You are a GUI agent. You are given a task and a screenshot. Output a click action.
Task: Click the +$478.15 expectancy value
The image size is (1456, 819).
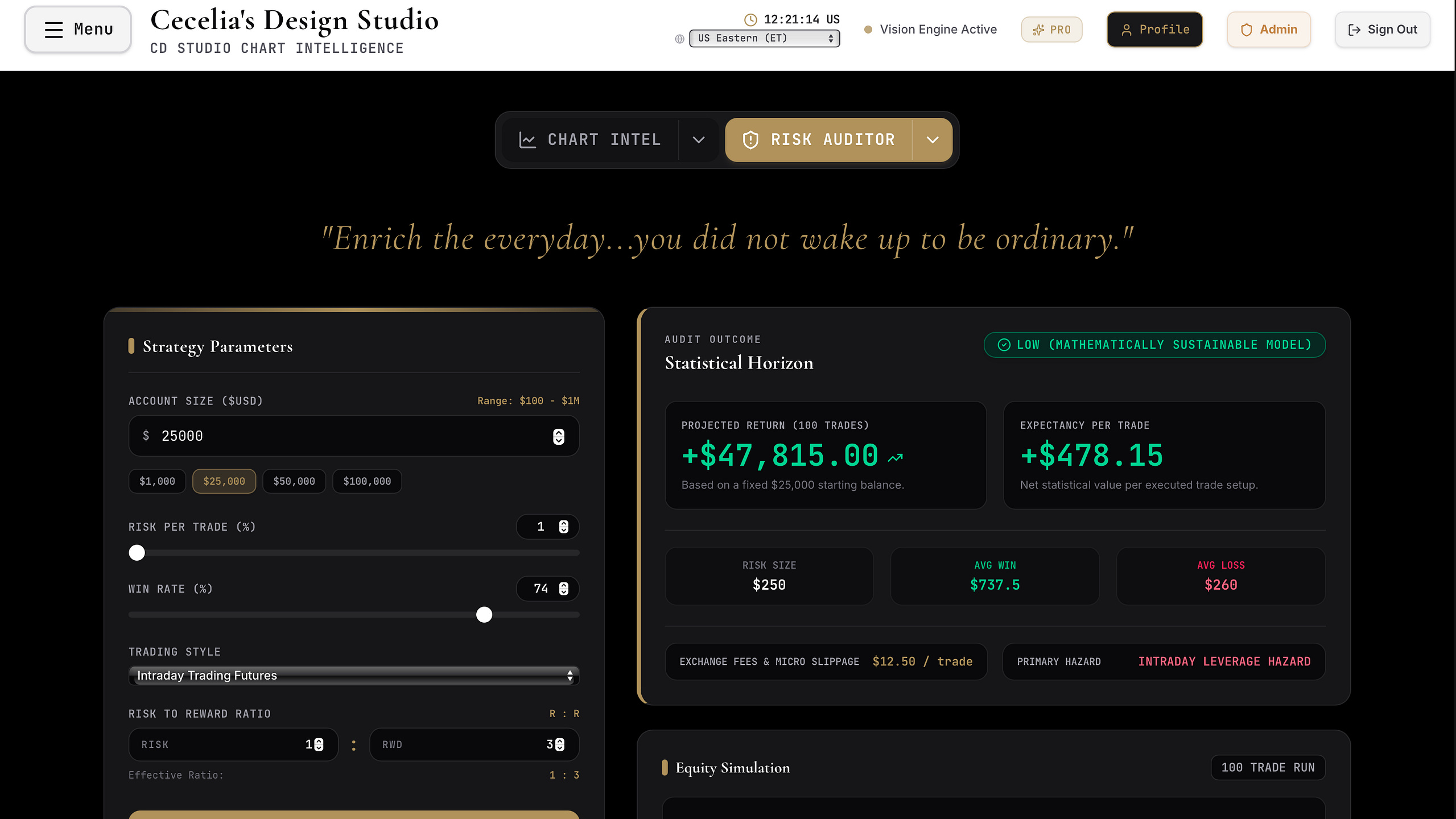coord(1091,456)
